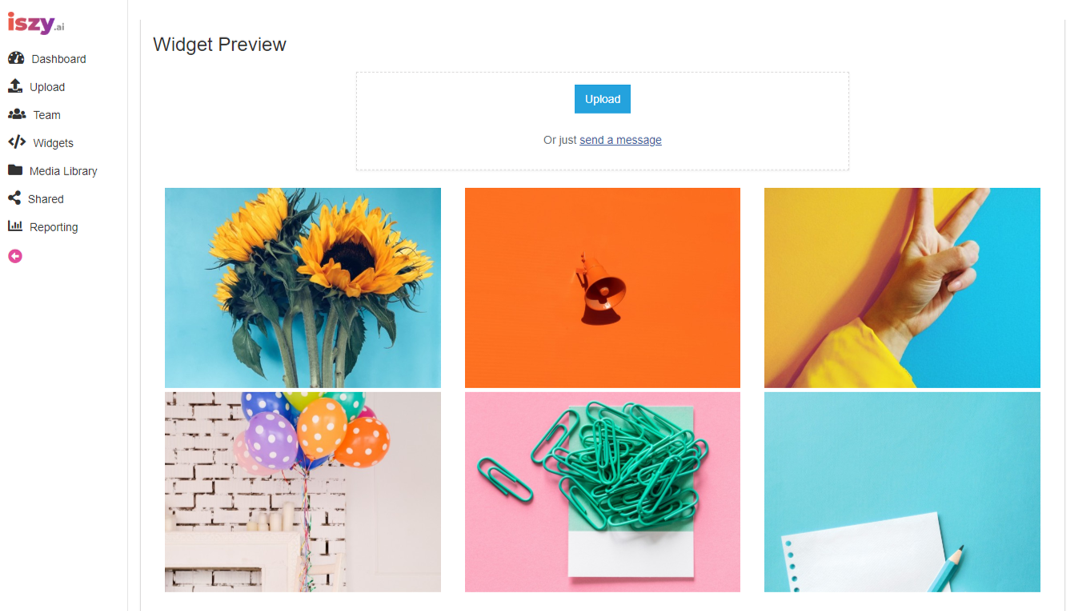Collapse sidebar with pink arrow icon
The width and height of the screenshot is (1068, 611).
coord(15,256)
